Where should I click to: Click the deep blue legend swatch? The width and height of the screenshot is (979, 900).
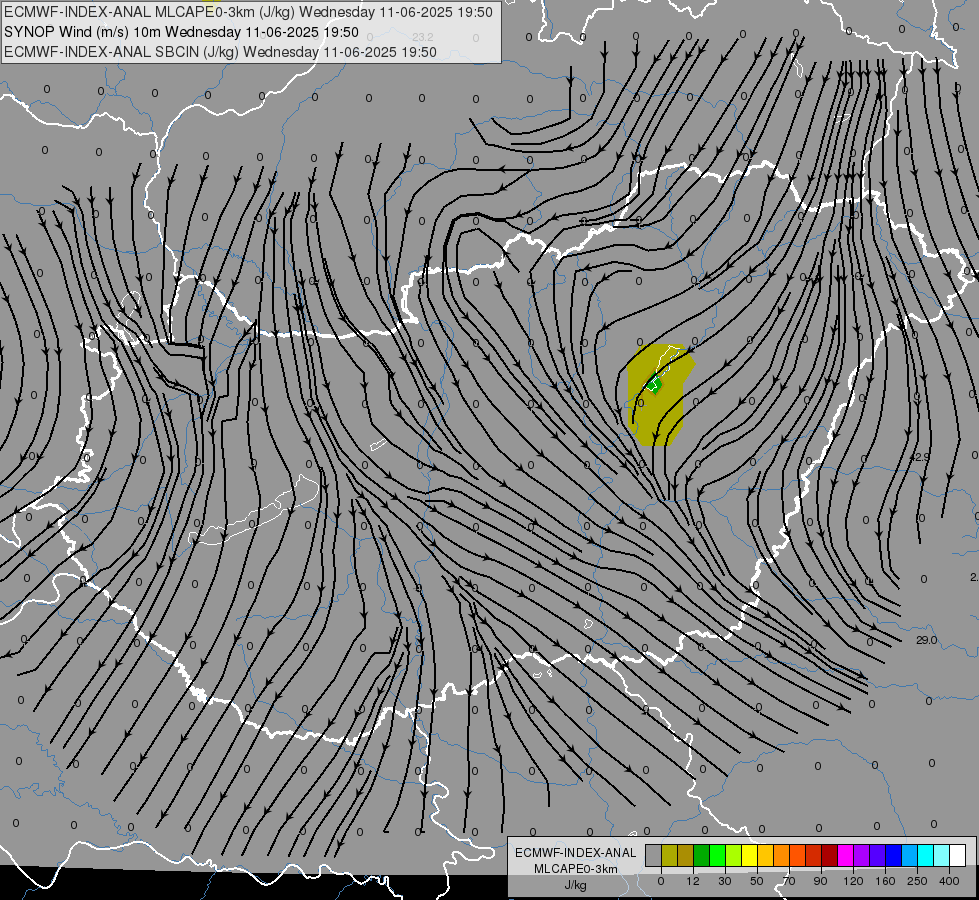893,855
